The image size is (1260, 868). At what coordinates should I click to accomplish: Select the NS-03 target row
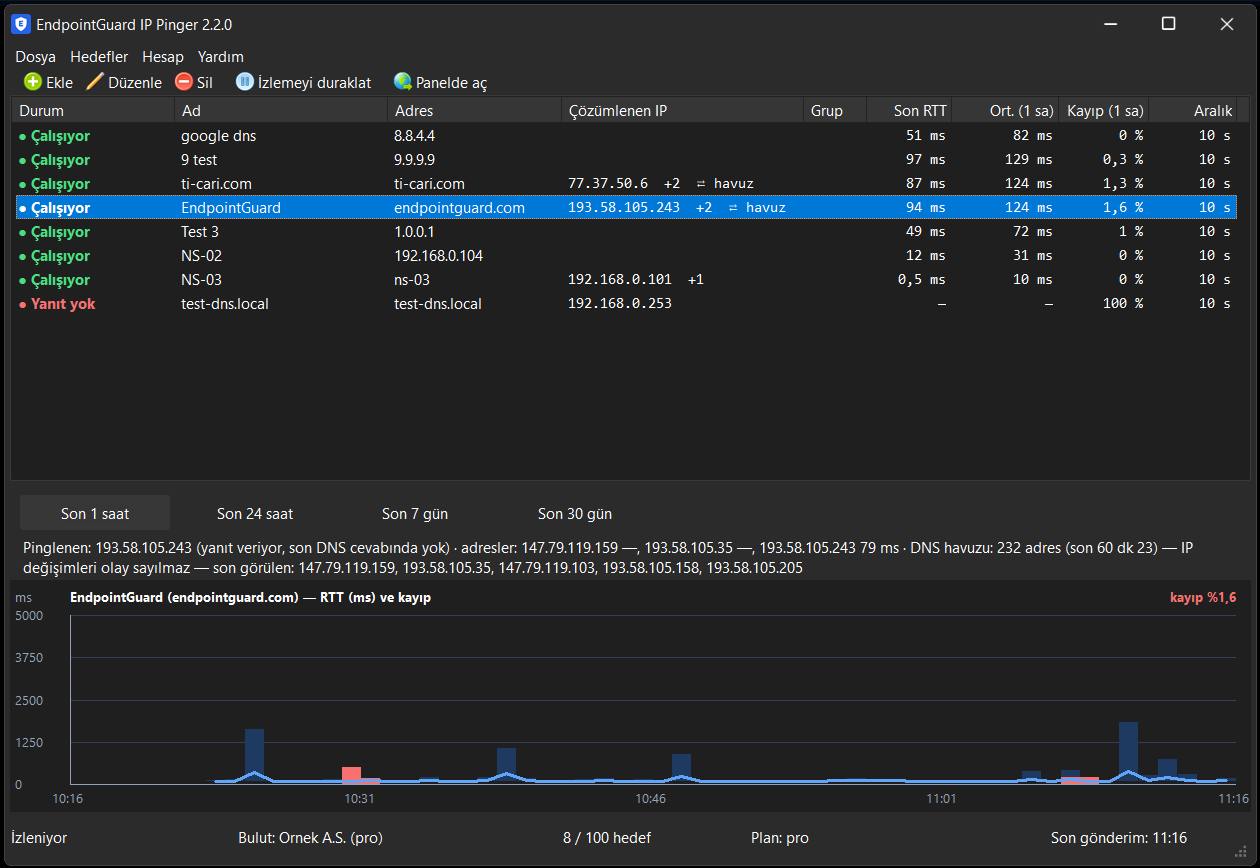point(624,279)
